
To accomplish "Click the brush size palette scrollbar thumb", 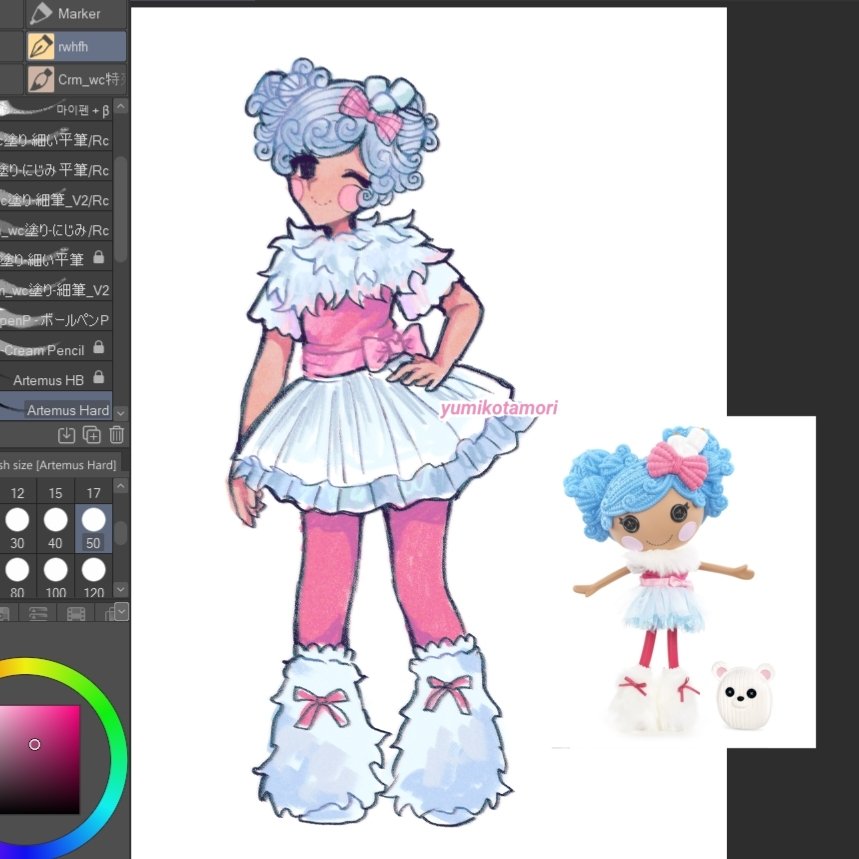I will 121,532.
